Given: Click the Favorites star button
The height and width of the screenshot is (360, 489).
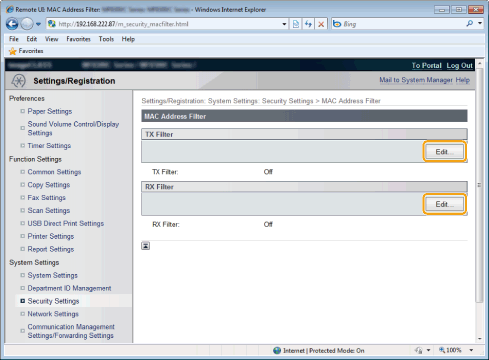Looking at the screenshot, I should point(26,51).
